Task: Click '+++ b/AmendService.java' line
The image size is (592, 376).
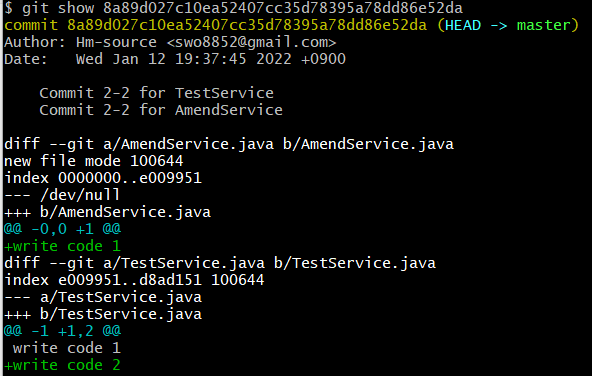Action: [x=107, y=212]
